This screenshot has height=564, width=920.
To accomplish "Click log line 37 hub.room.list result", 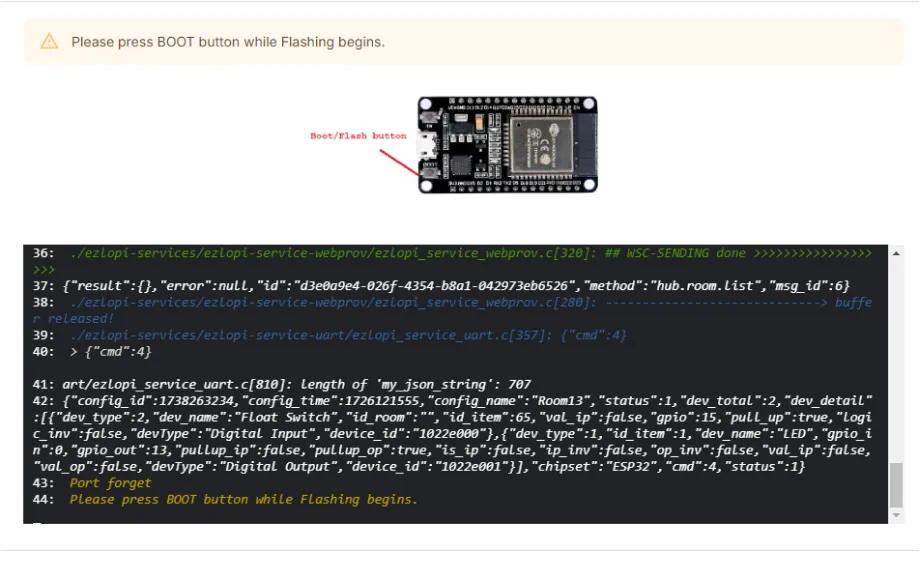I will (x=441, y=286).
